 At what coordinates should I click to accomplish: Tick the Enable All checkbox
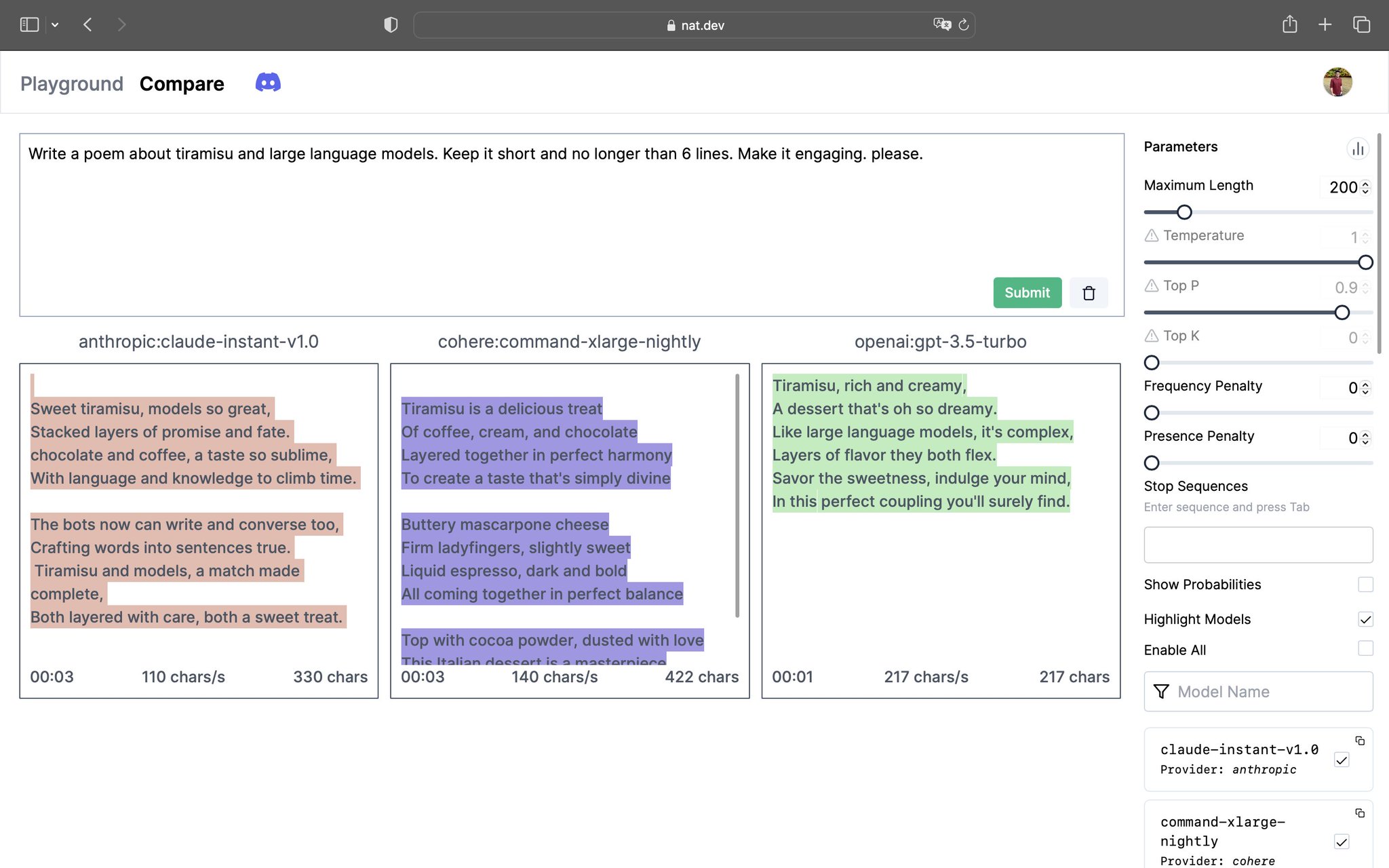[1365, 649]
